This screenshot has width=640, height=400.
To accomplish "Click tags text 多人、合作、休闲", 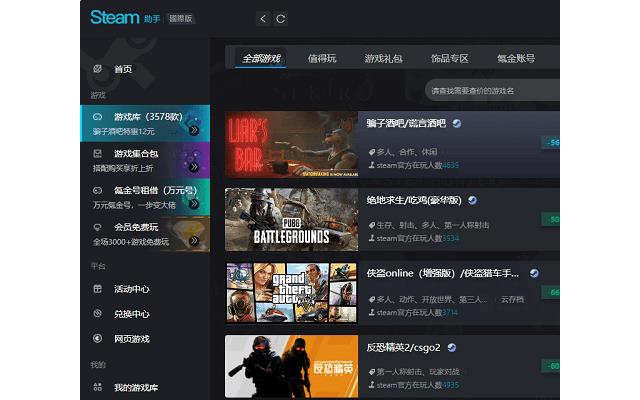I will [407, 152].
